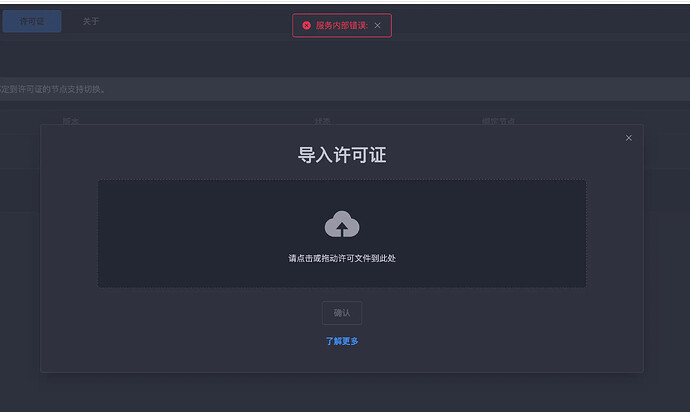Screen dimensions: 690x412
Task: Close the 导入许可证 dialog with the X
Action: coord(629,138)
